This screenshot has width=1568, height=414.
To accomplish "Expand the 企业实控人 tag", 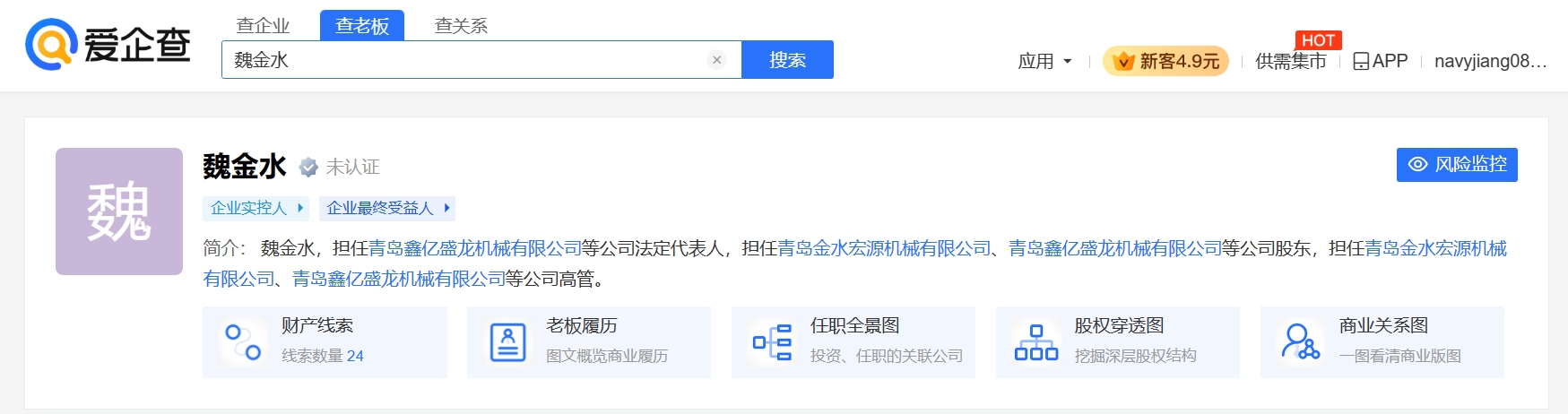I will 256,208.
